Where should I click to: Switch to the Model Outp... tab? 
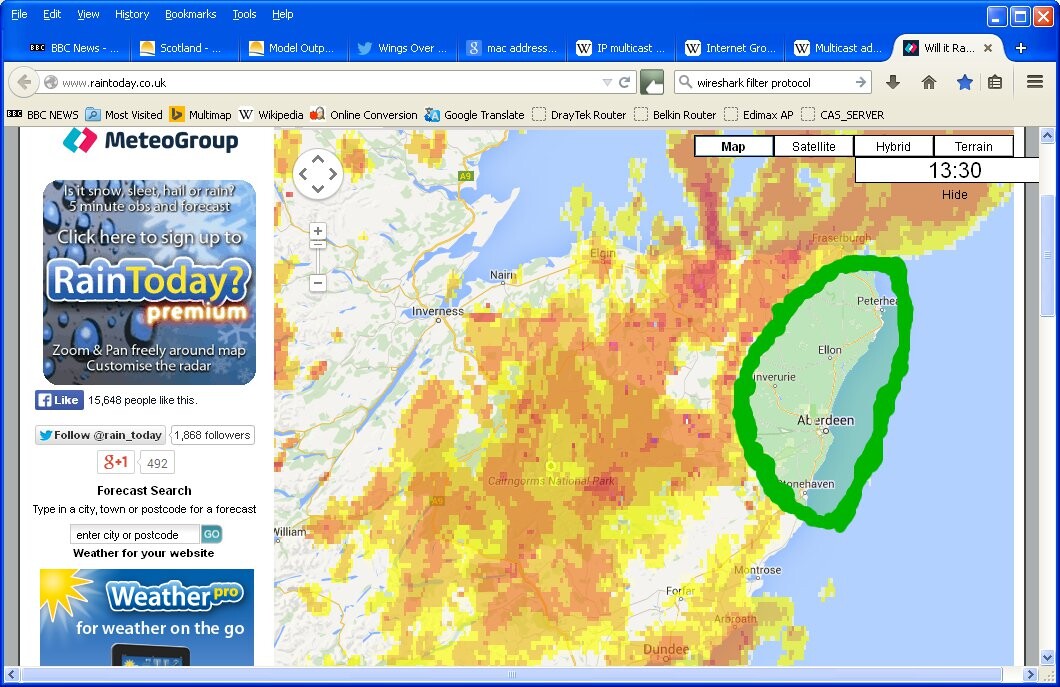pos(292,48)
